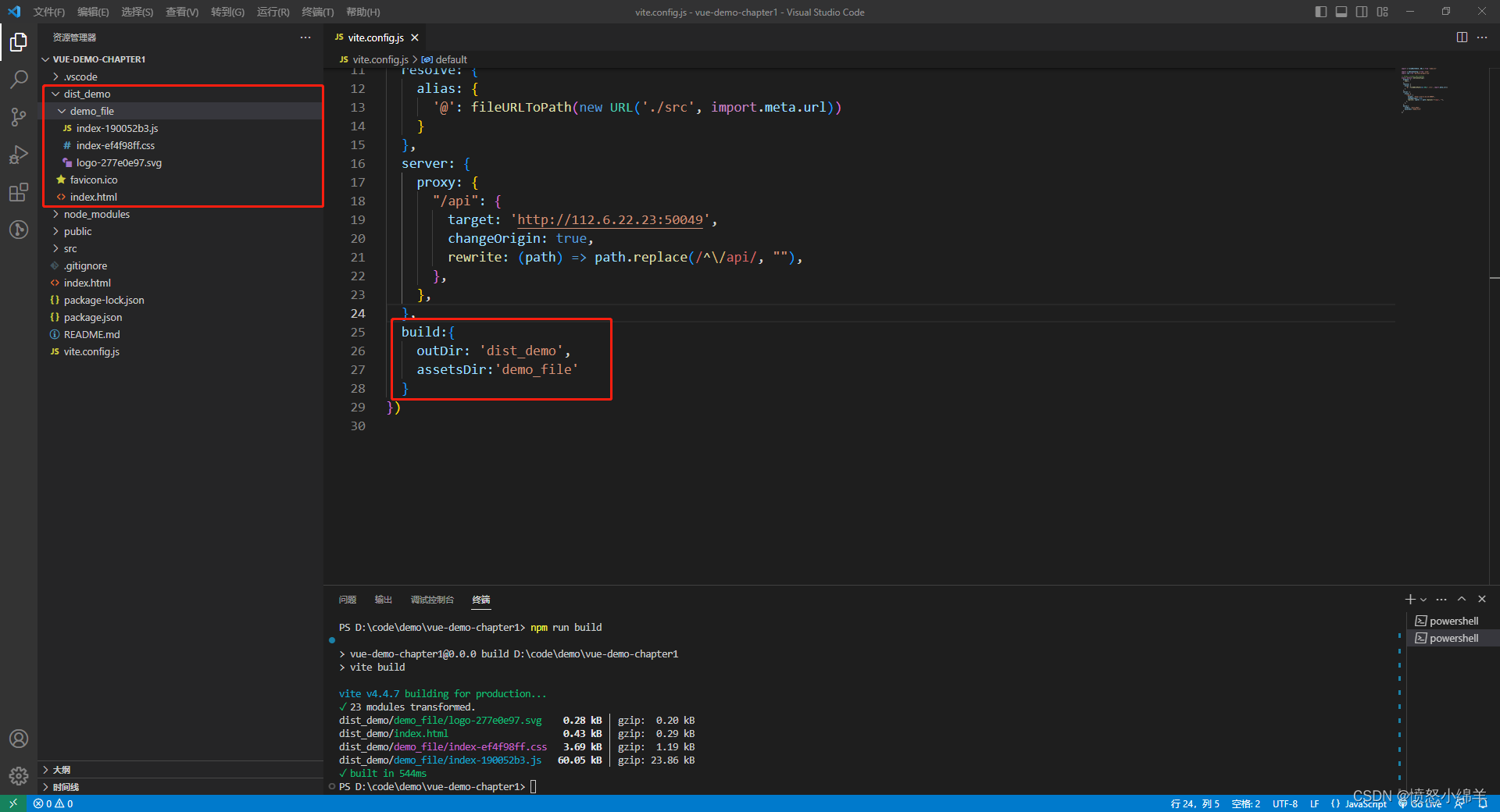1500x812 pixels.
Task: Open the Manage settings gear
Action: pyautogui.click(x=19, y=776)
